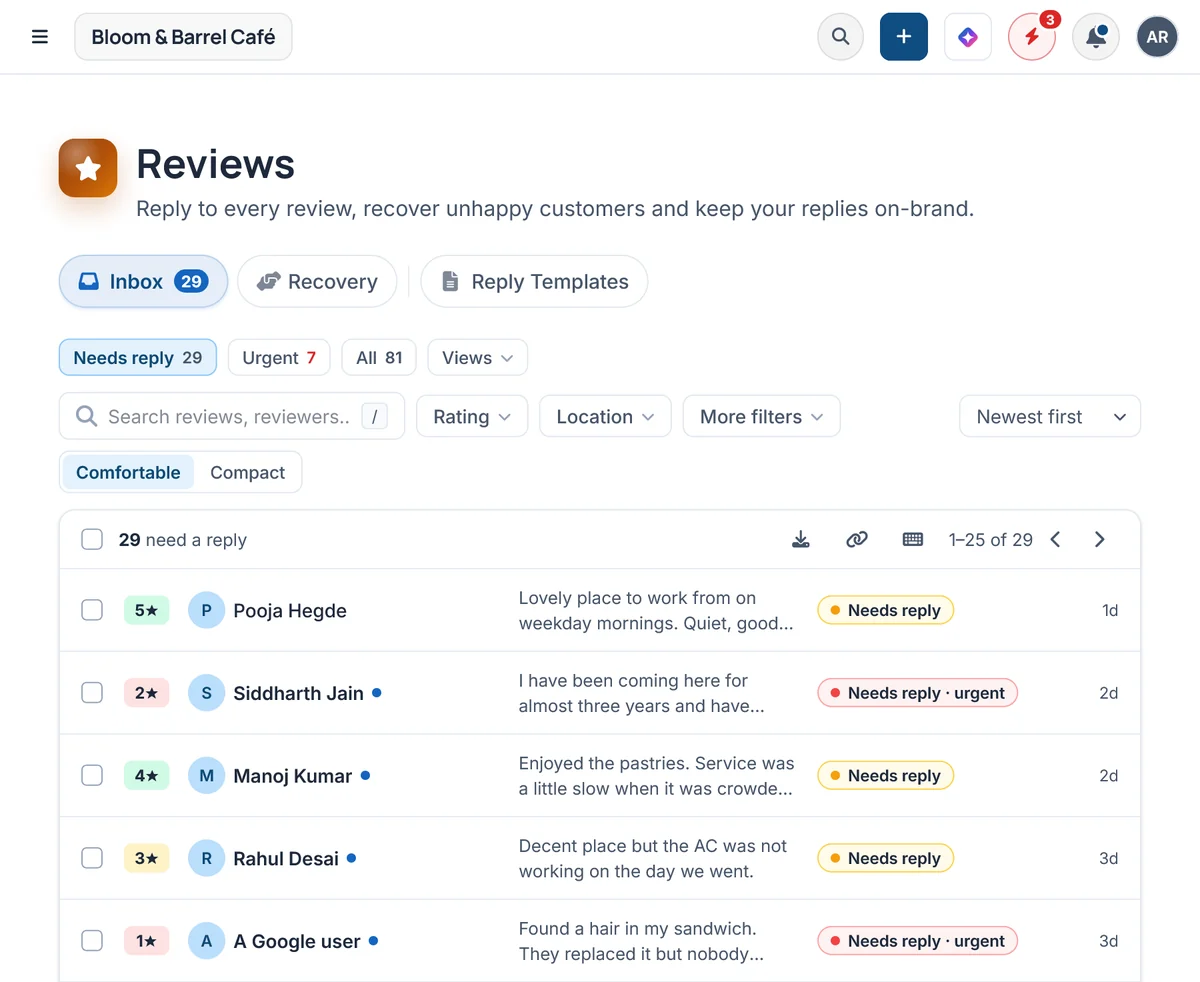Open the Views dropdown
1200x982 pixels.
pos(478,358)
